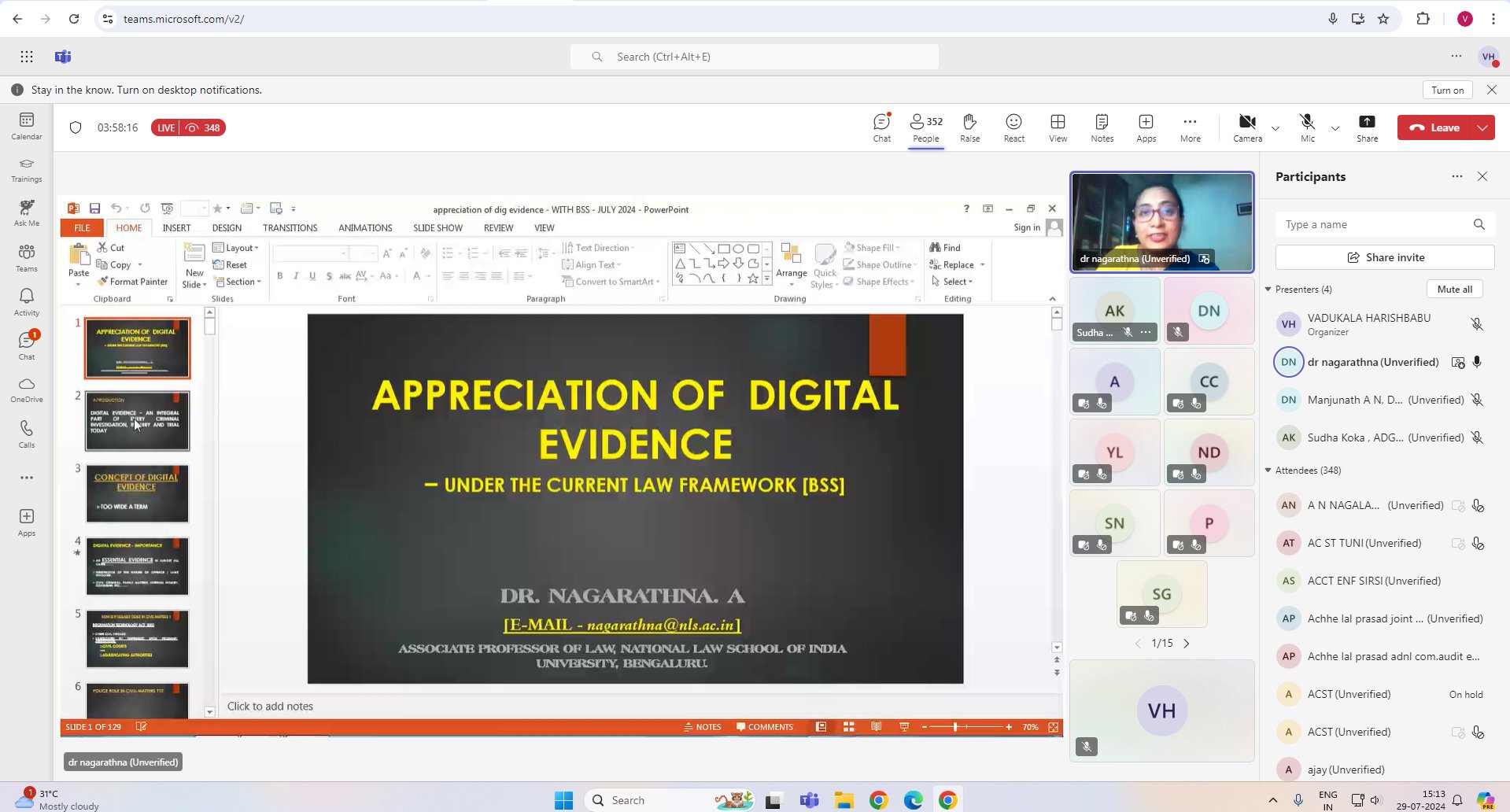Click the meeting shield security icon
Screen dimensions: 1510x812
click(76, 127)
